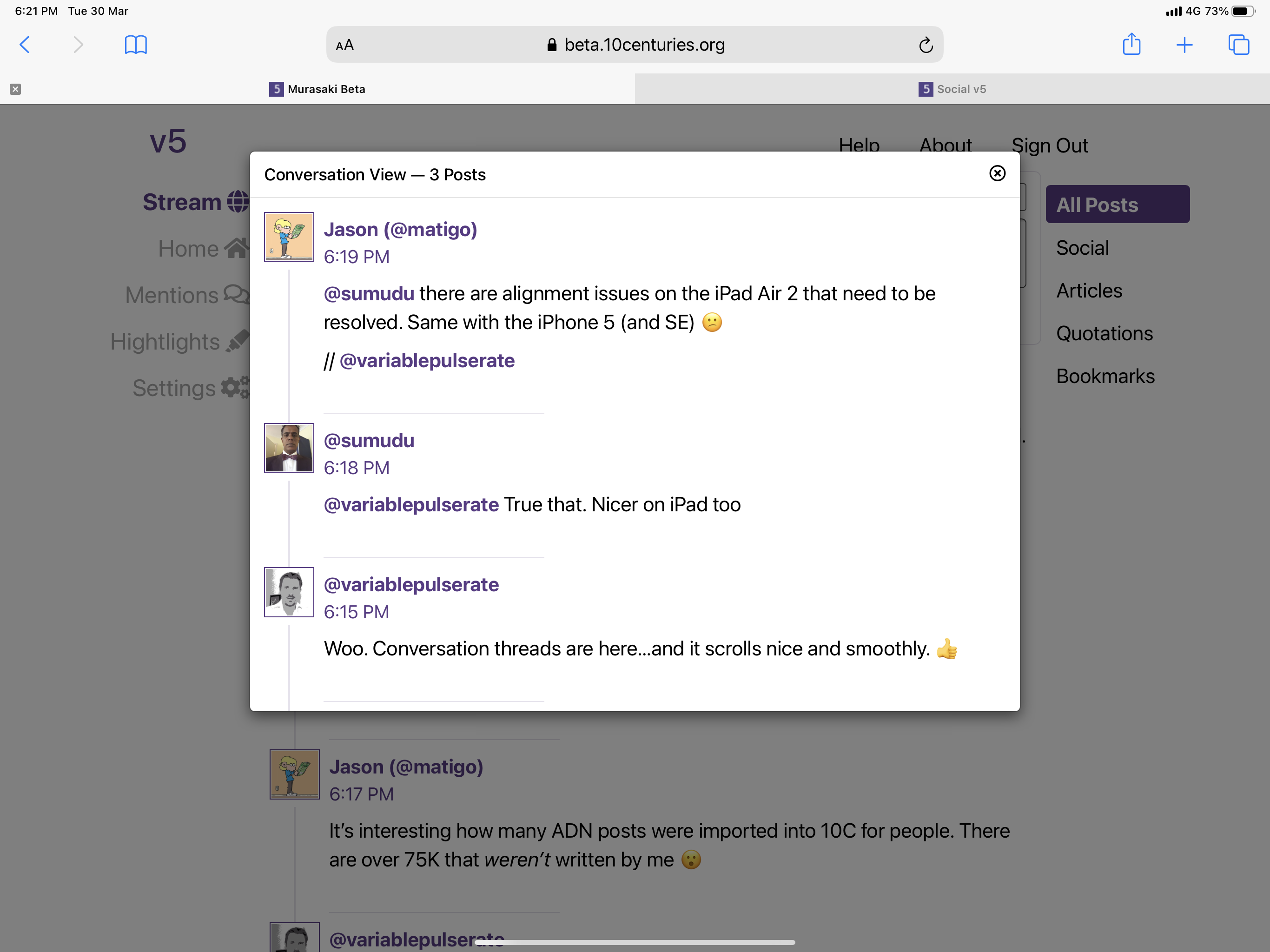Open Safari bookmarks book icon
This screenshot has height=952, width=1270.
click(x=135, y=45)
